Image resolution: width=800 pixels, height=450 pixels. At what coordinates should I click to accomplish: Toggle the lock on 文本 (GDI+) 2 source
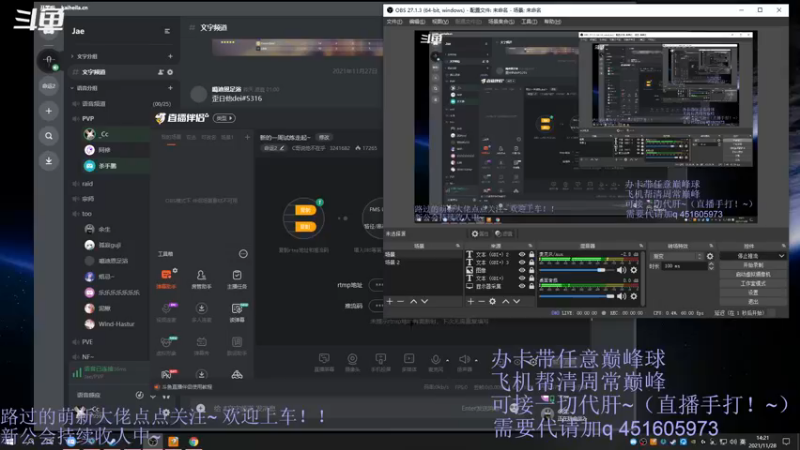pos(532,254)
